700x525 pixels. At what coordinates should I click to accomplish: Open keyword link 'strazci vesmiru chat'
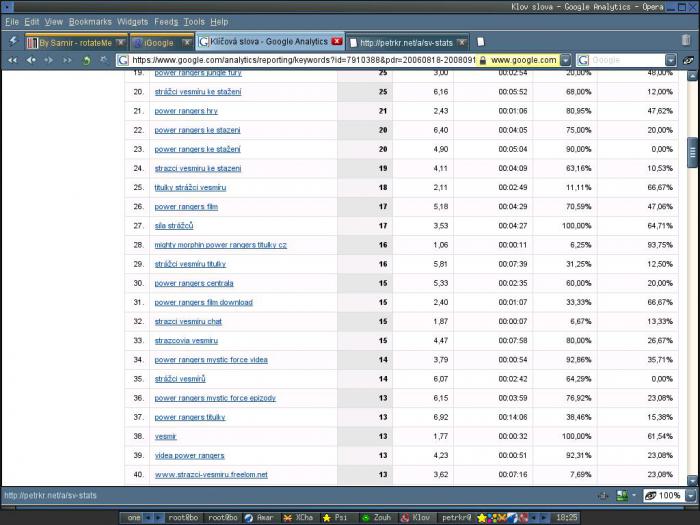click(x=188, y=322)
